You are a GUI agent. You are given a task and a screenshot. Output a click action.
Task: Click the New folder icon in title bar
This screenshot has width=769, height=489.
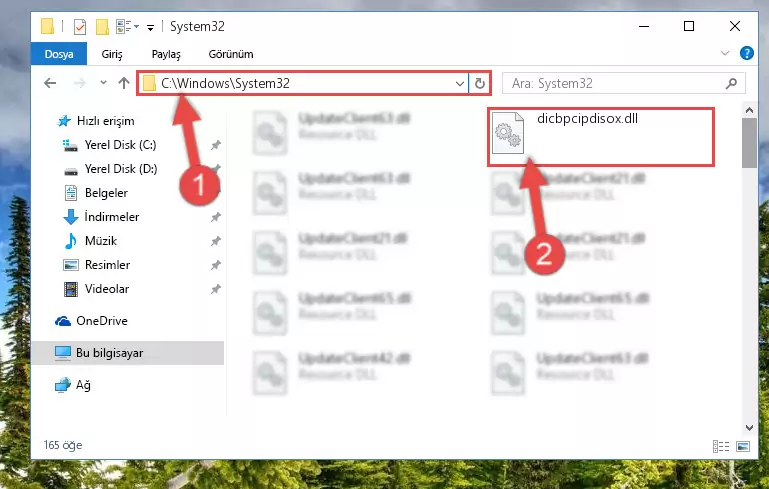click(x=102, y=26)
